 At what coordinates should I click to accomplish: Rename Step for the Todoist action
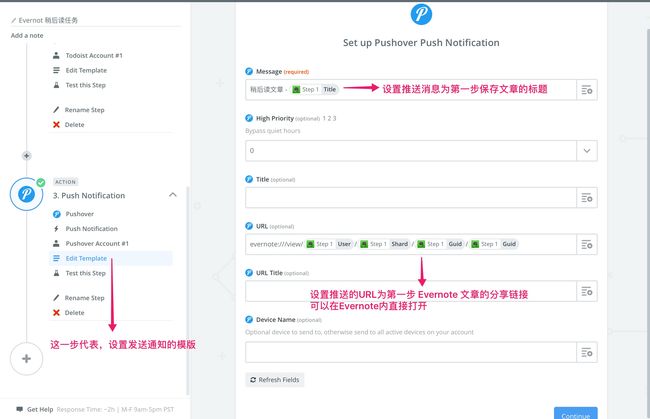(x=79, y=110)
